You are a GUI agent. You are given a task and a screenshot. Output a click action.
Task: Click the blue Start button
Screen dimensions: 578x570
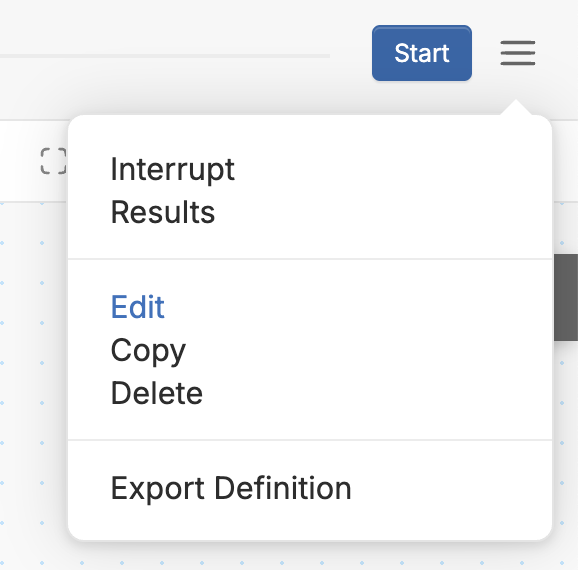pyautogui.click(x=422, y=53)
